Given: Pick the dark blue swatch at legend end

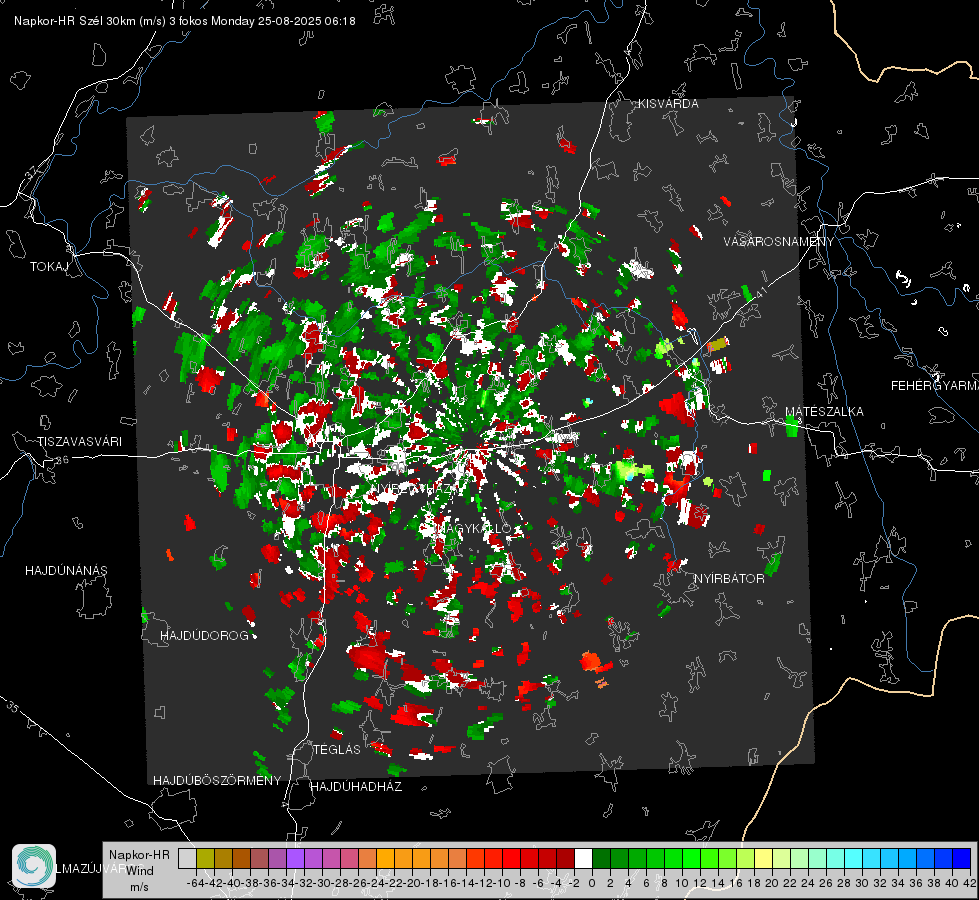Looking at the screenshot, I should click(962, 859).
